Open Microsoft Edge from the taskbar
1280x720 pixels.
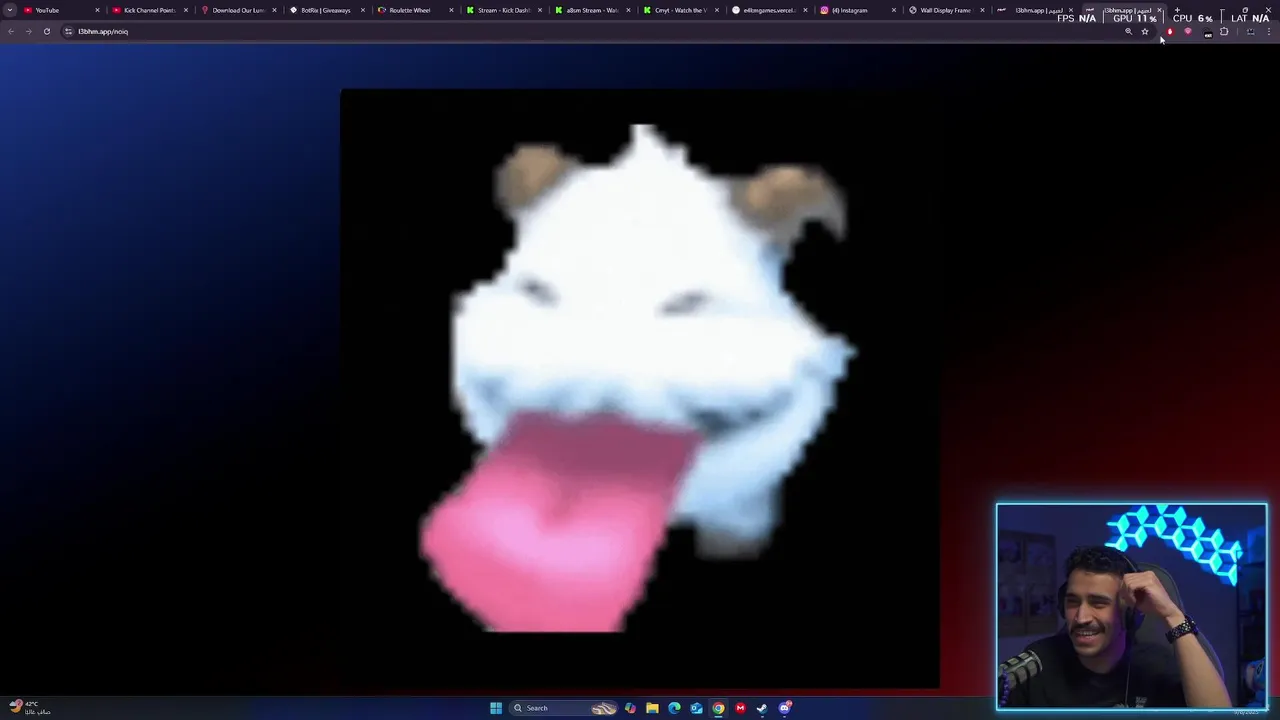click(x=674, y=708)
